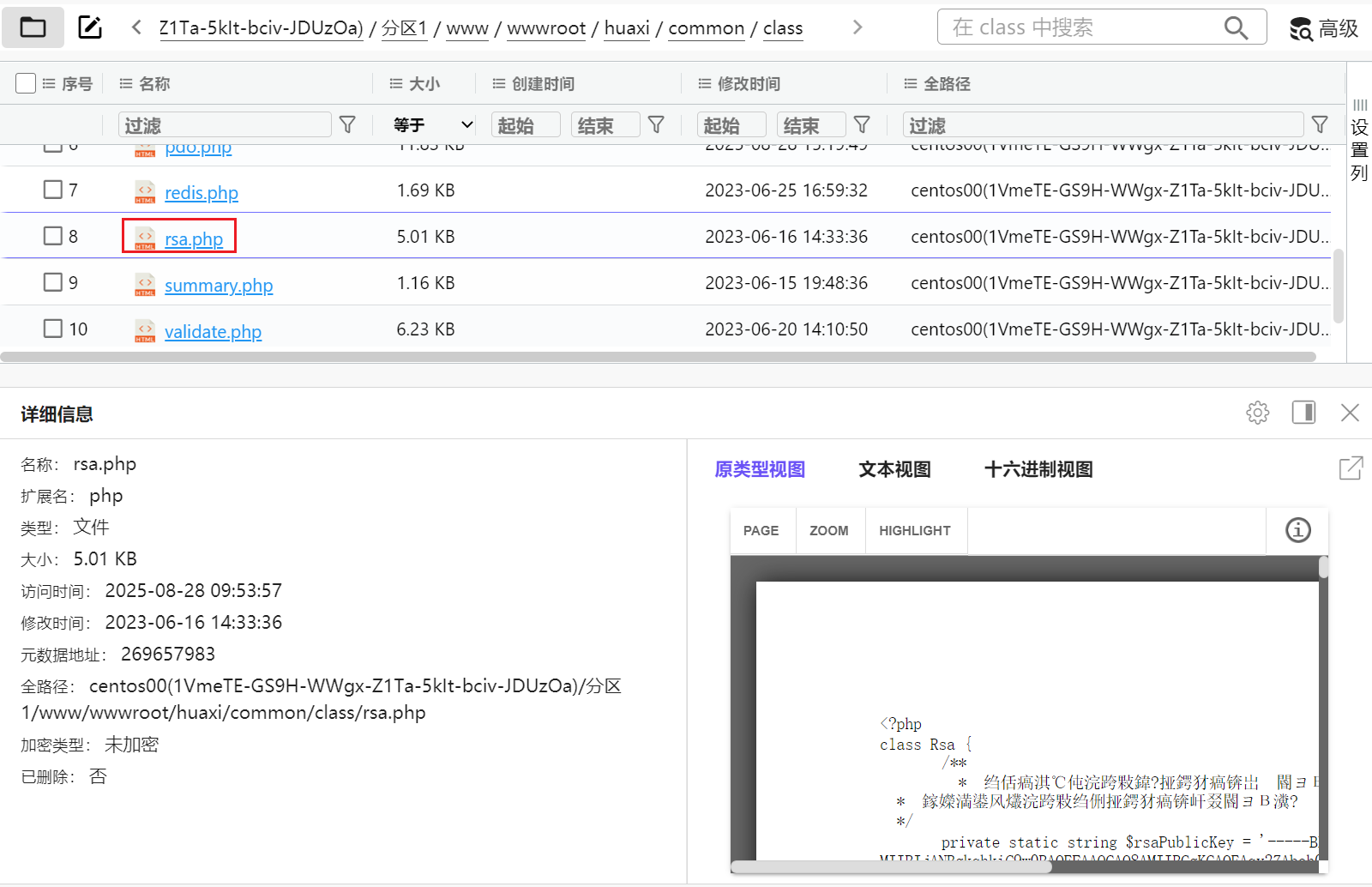Screen dimensions: 1372x887
Task: Switch to the 十六进制视图 tab
Action: pos(1038,469)
